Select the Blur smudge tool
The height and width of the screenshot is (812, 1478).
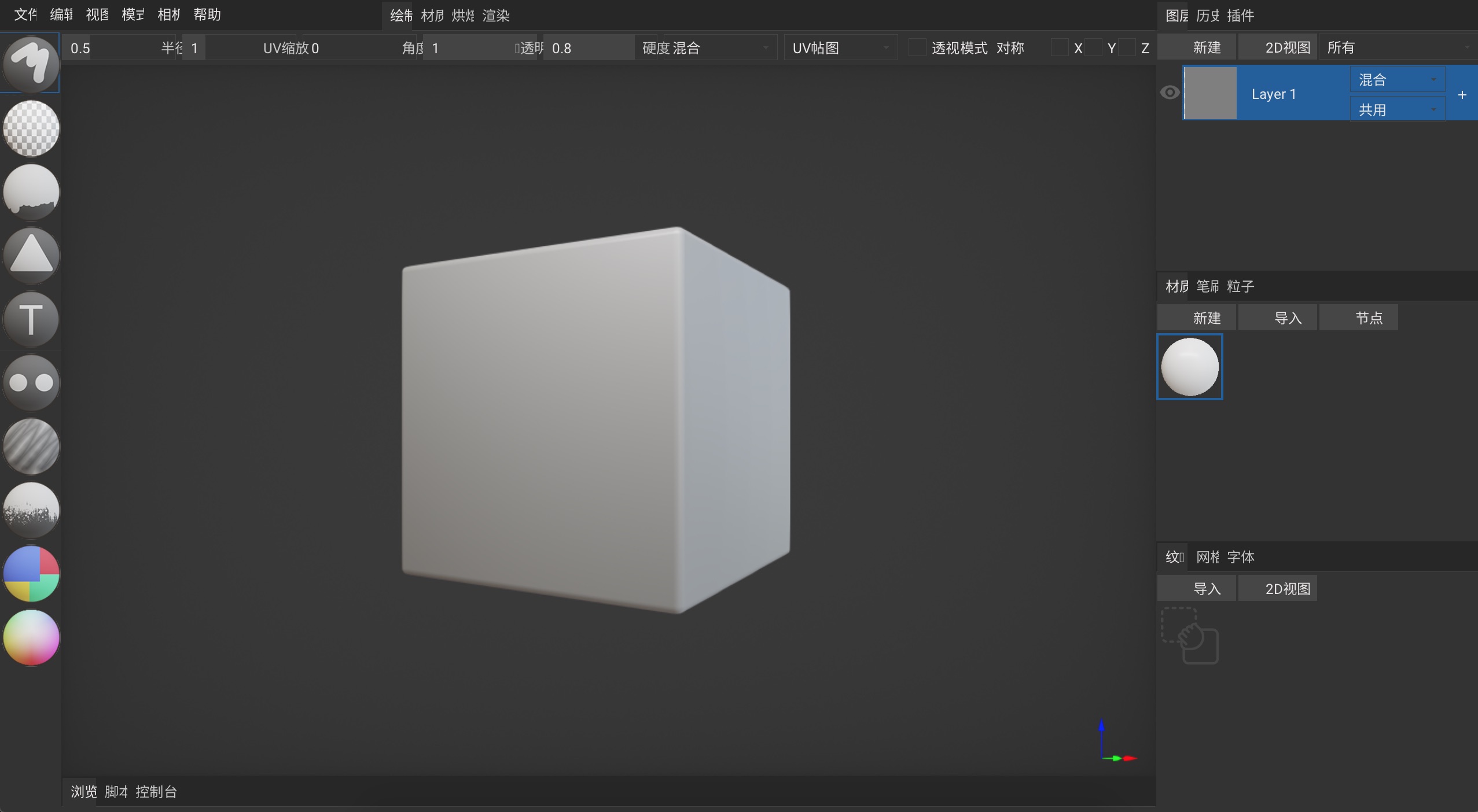(x=31, y=446)
